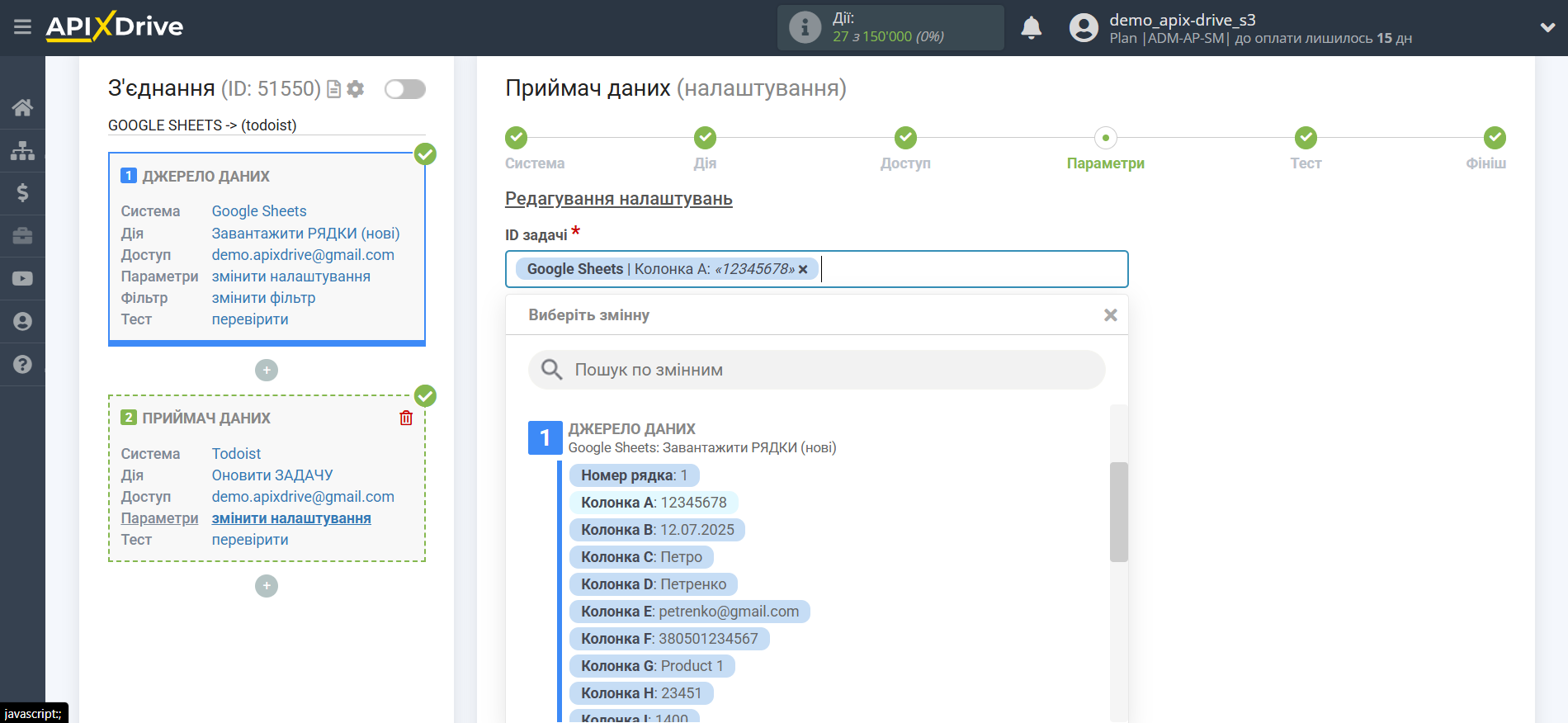This screenshot has height=723, width=1568.
Task: Select the Колонка F phone variable
Action: (x=669, y=639)
